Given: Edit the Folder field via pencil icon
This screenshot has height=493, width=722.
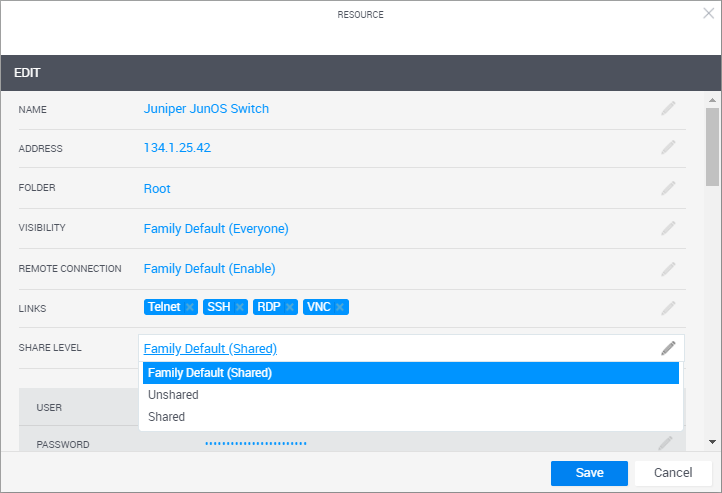Looking at the screenshot, I should coord(668,188).
